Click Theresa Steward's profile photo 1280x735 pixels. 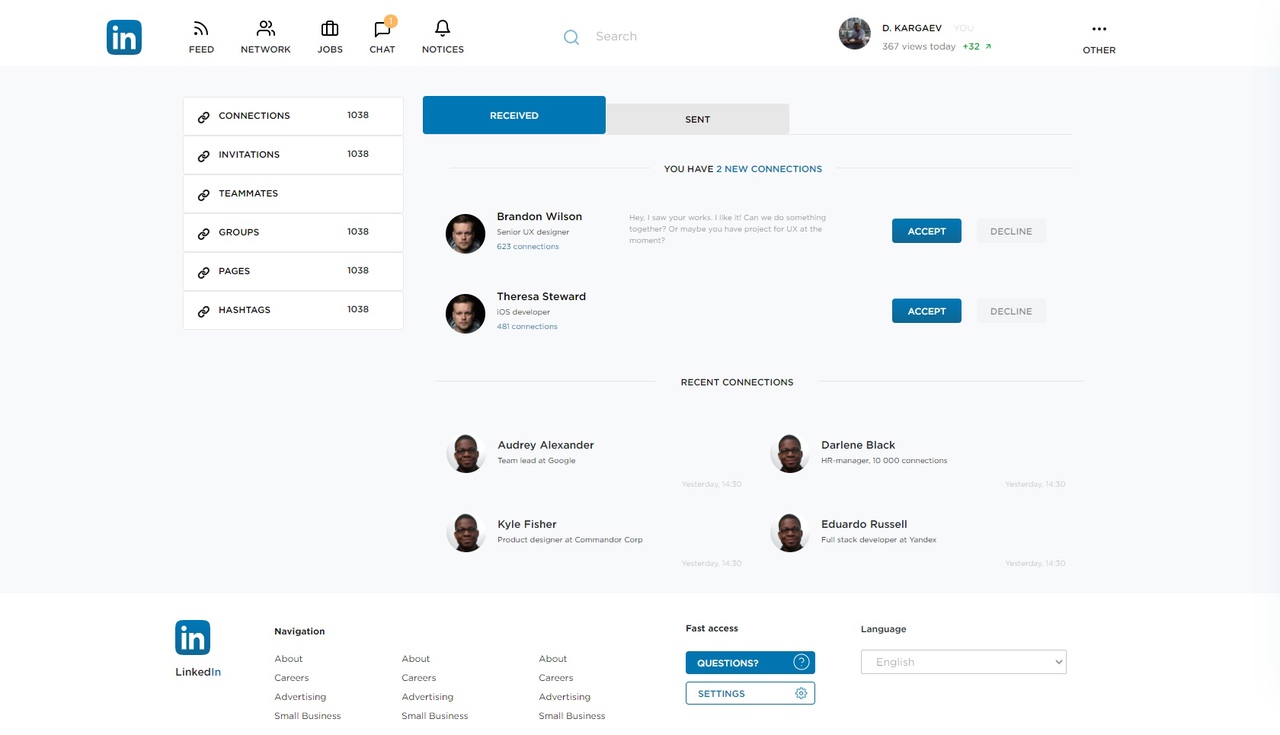pyautogui.click(x=465, y=314)
